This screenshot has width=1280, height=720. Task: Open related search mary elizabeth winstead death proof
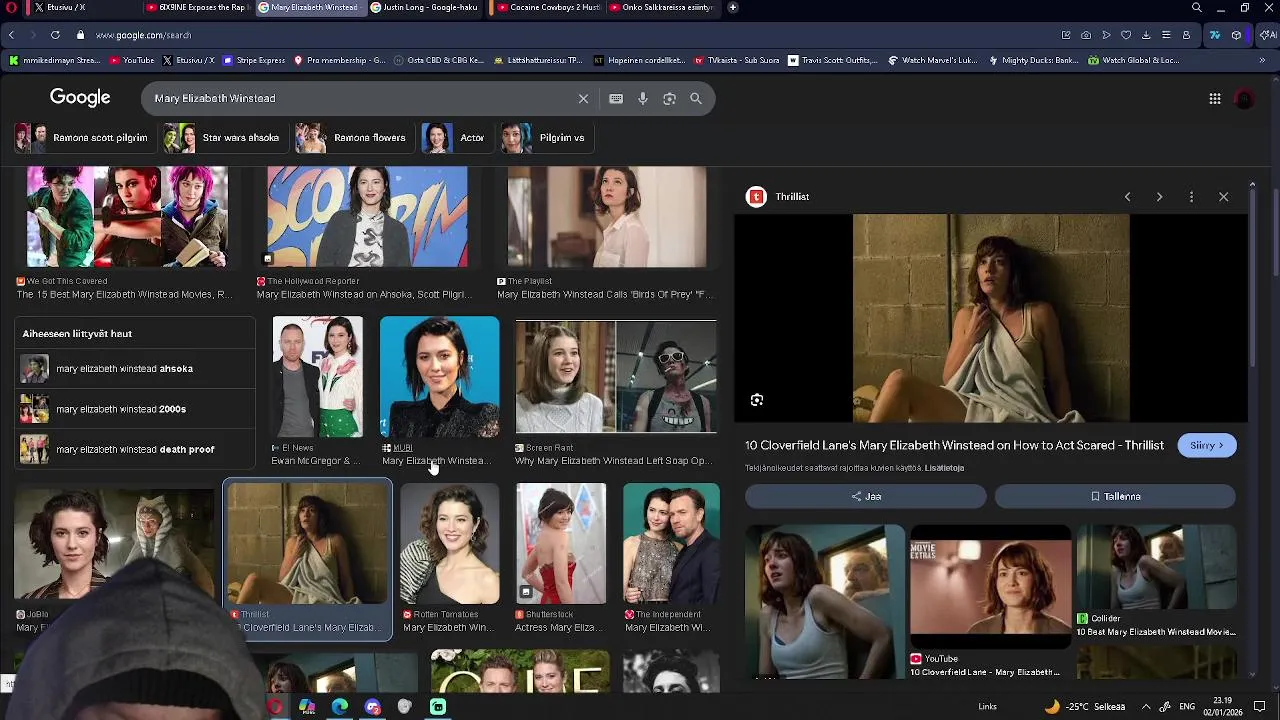[135, 449]
